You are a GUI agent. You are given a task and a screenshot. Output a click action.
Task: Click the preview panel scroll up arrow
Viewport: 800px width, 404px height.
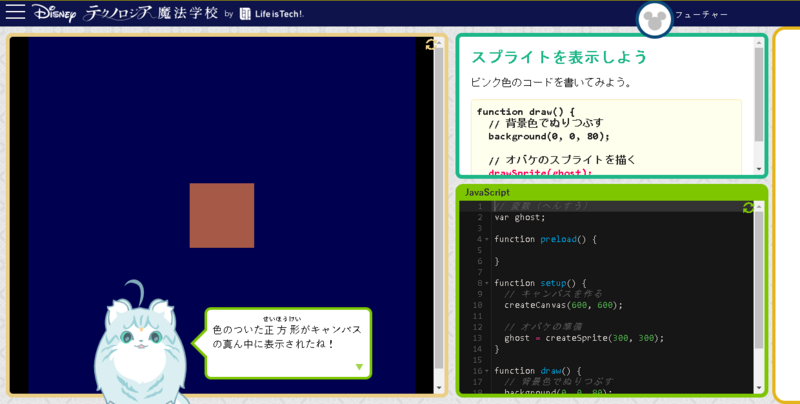coord(439,43)
